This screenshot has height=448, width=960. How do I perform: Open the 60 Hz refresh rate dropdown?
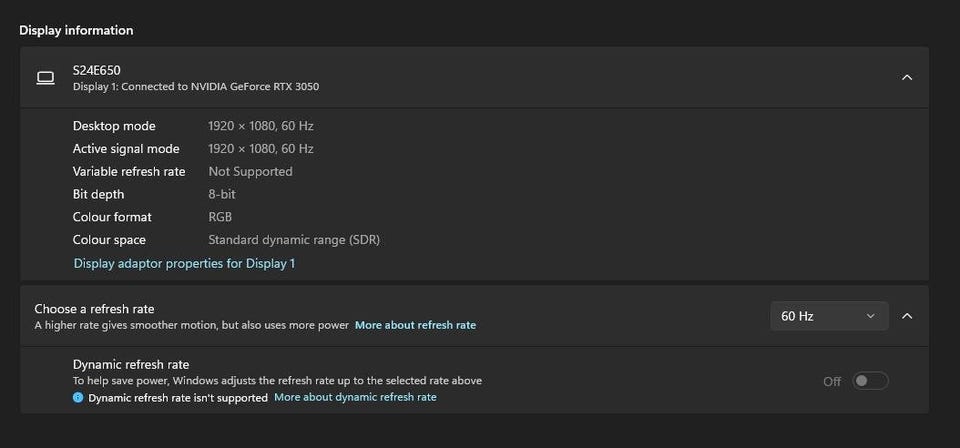tap(828, 316)
